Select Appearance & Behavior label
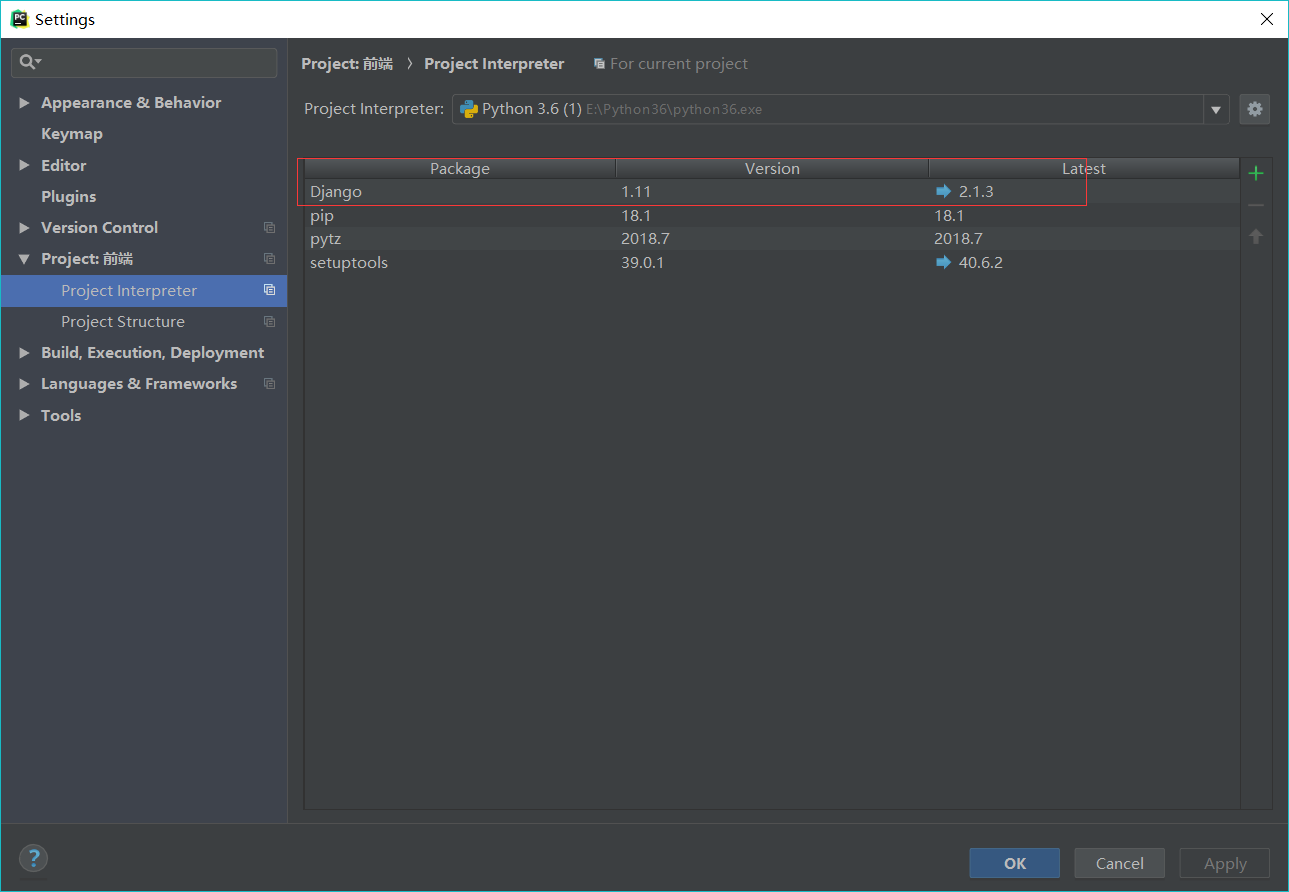The width and height of the screenshot is (1289, 892). click(x=131, y=103)
